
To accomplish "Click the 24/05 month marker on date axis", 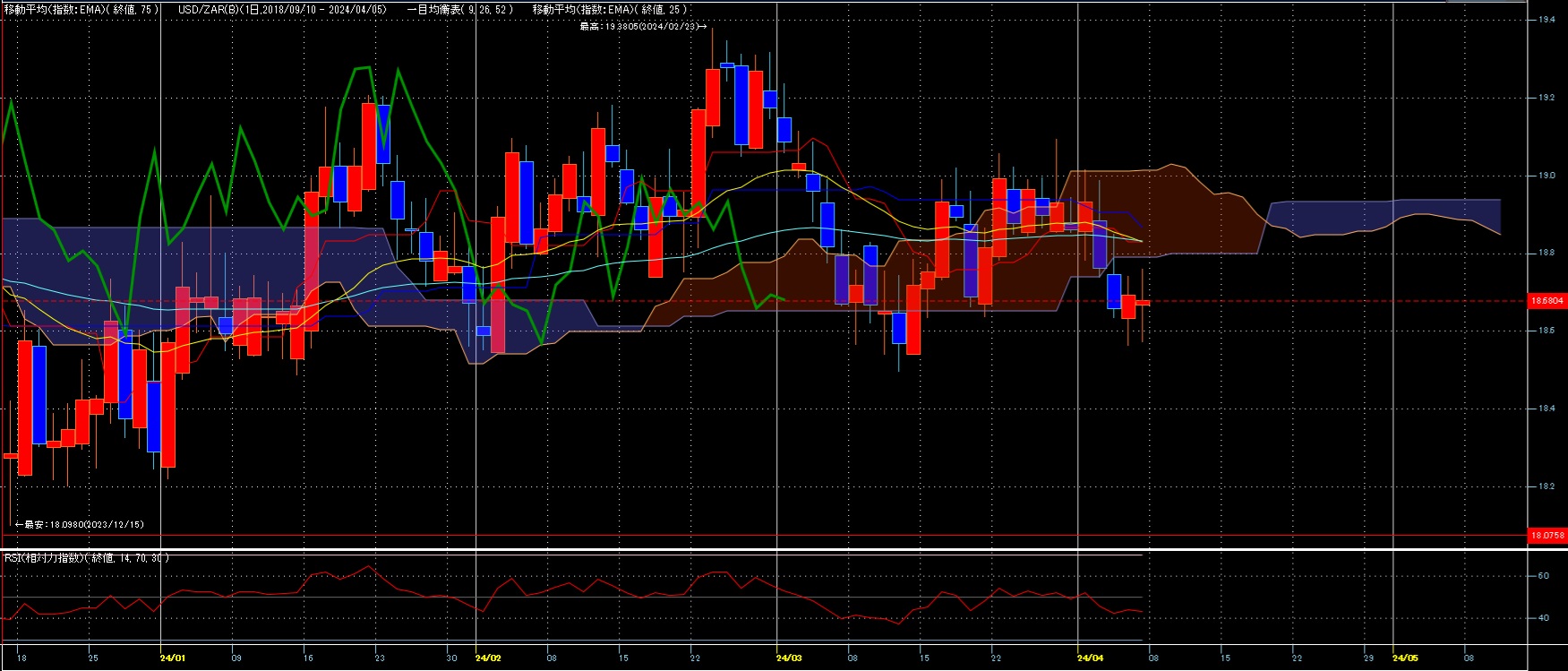I will click(1405, 658).
